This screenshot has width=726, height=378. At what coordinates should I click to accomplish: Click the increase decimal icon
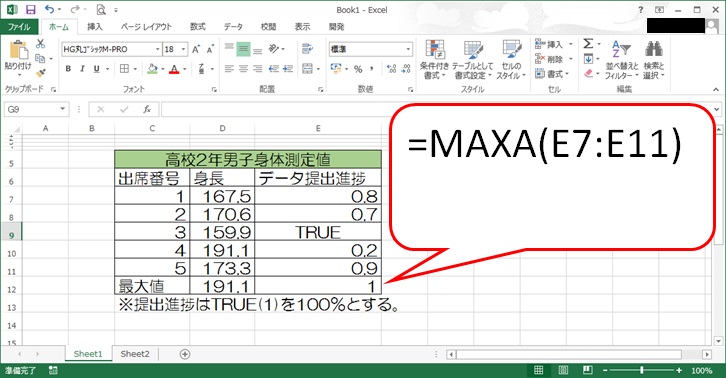391,69
